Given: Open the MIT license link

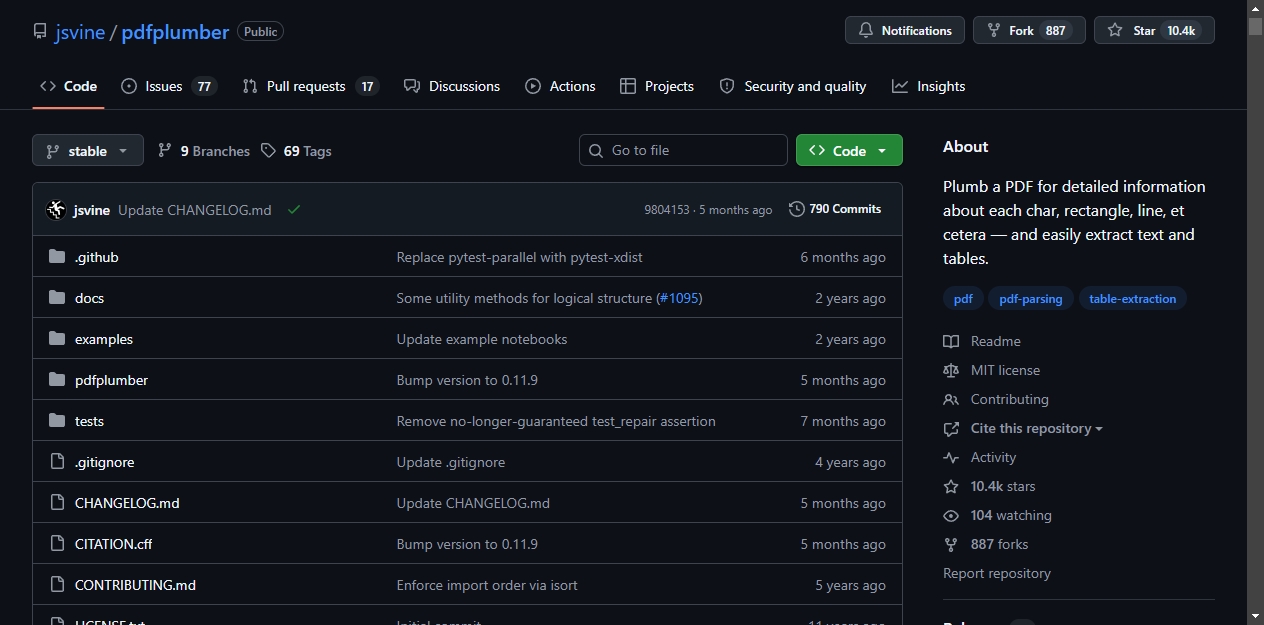Looking at the screenshot, I should (992, 370).
